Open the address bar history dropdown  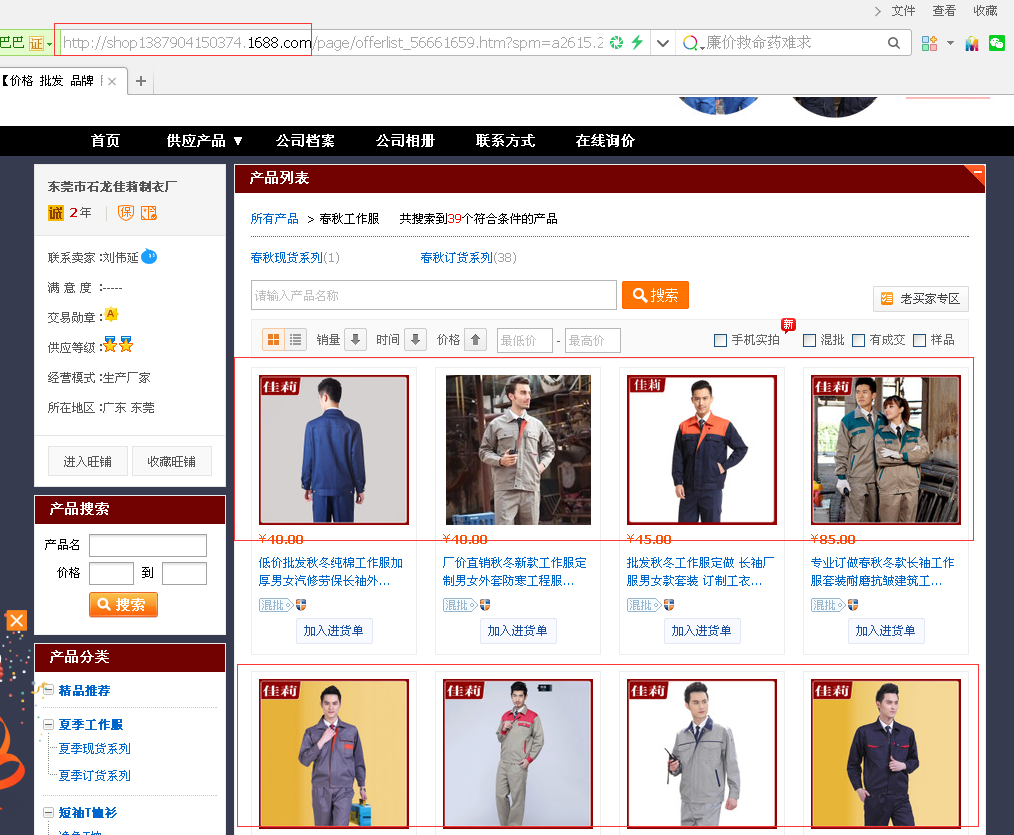662,43
